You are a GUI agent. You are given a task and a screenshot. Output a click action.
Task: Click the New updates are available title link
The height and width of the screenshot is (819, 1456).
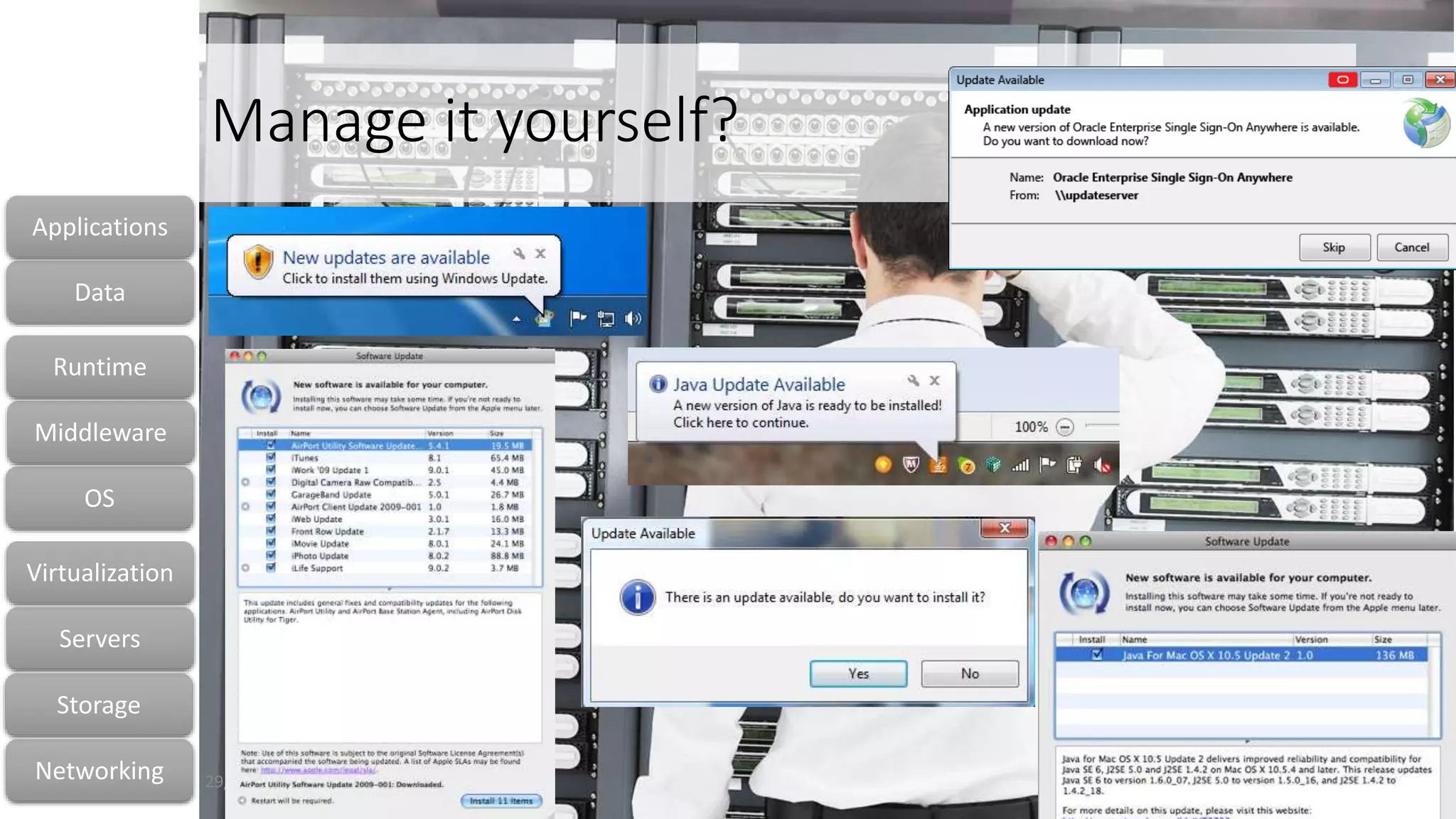click(x=386, y=257)
